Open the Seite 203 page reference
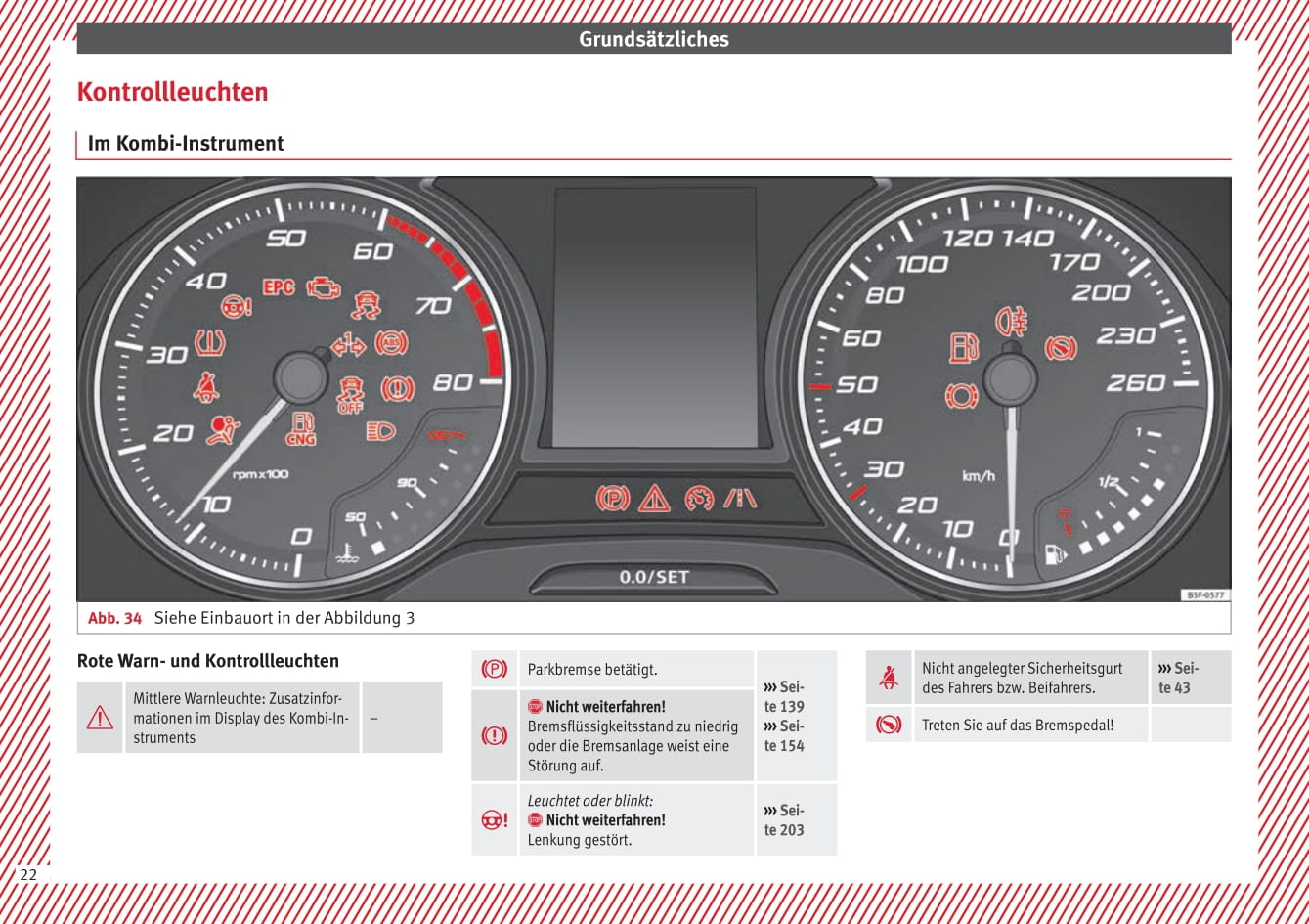 (784, 820)
